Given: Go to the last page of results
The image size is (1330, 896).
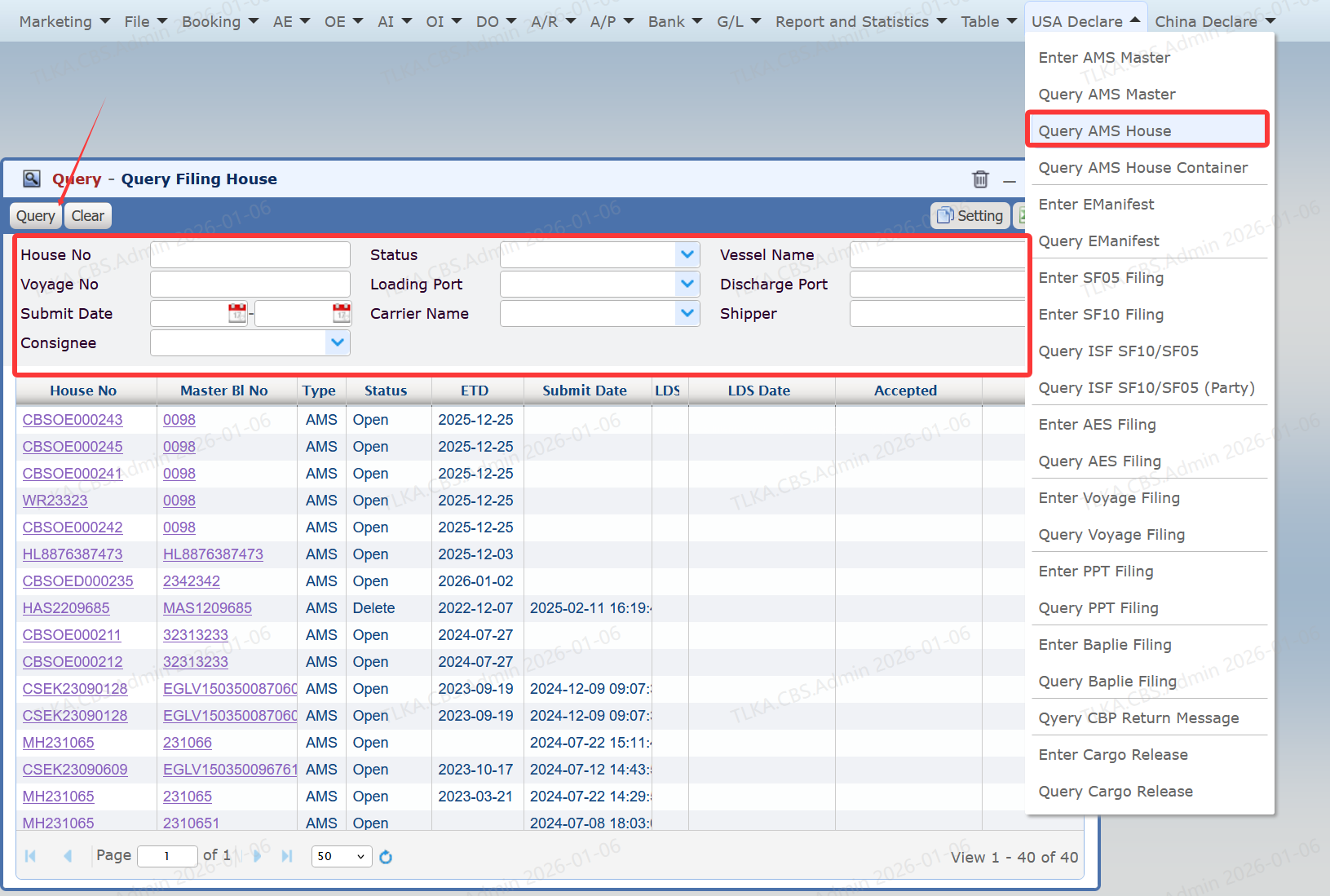Looking at the screenshot, I should click(287, 856).
